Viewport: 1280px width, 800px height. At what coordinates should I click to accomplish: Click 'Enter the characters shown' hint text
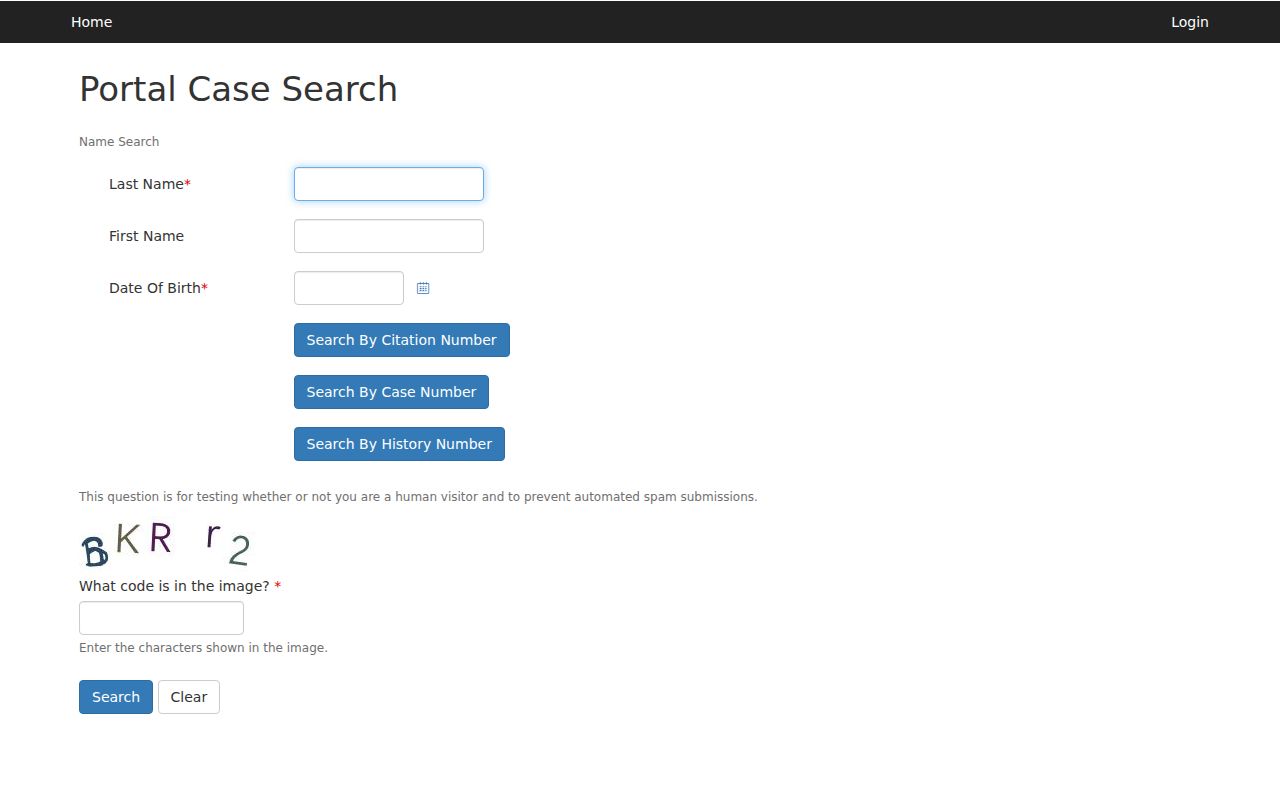pyautogui.click(x=203, y=648)
